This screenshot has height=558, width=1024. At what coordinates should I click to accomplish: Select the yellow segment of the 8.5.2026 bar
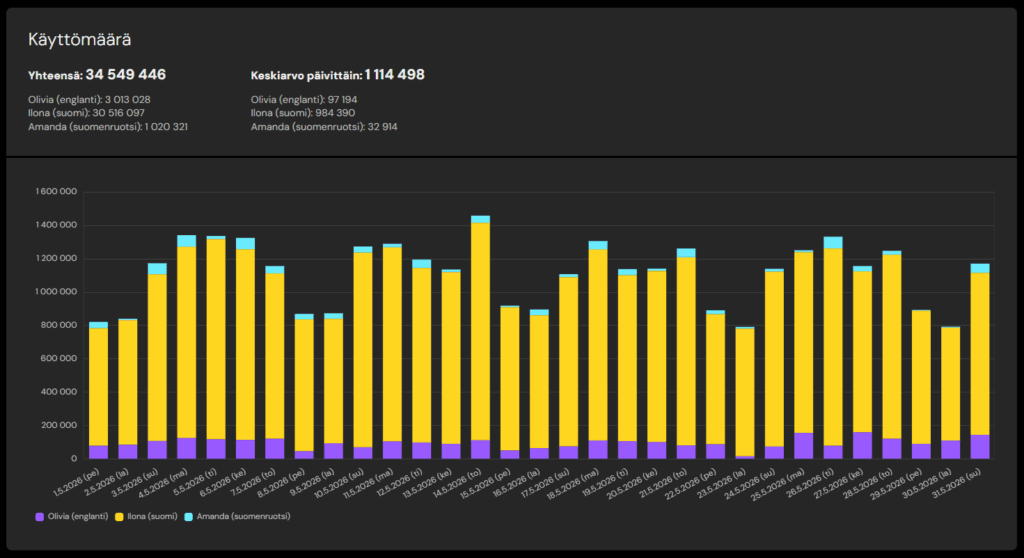pos(304,385)
